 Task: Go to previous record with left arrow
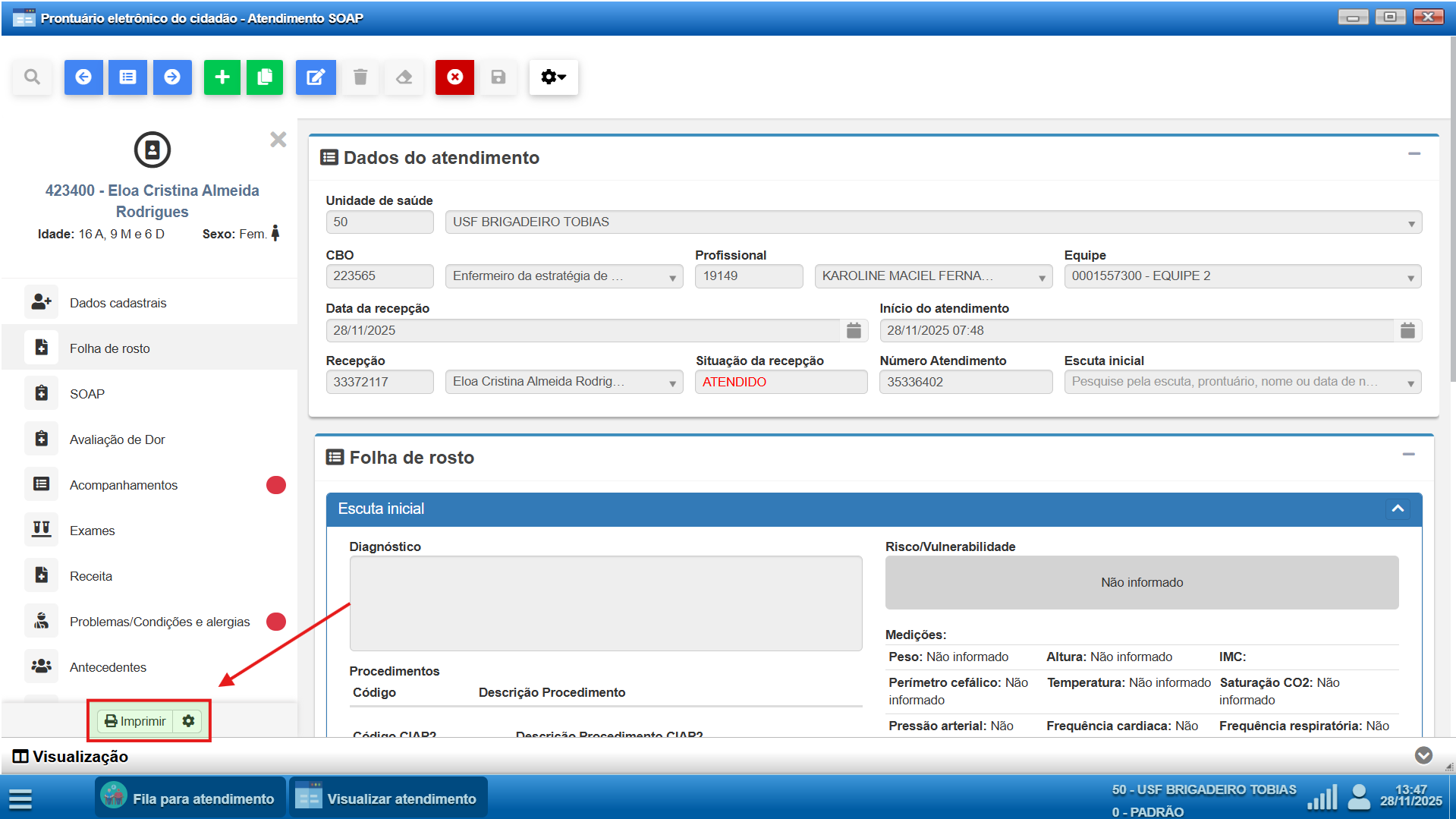pos(83,77)
